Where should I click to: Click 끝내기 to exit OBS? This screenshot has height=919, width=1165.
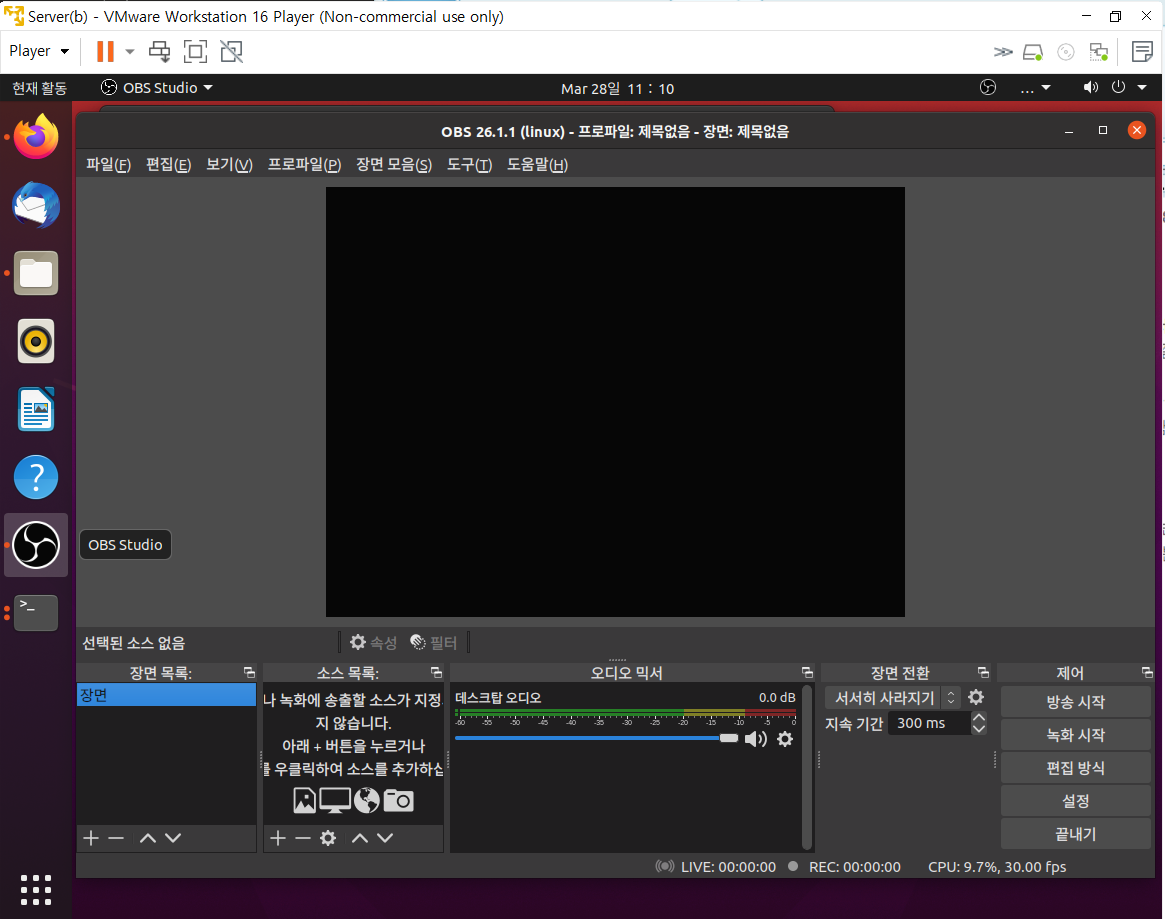pos(1076,834)
